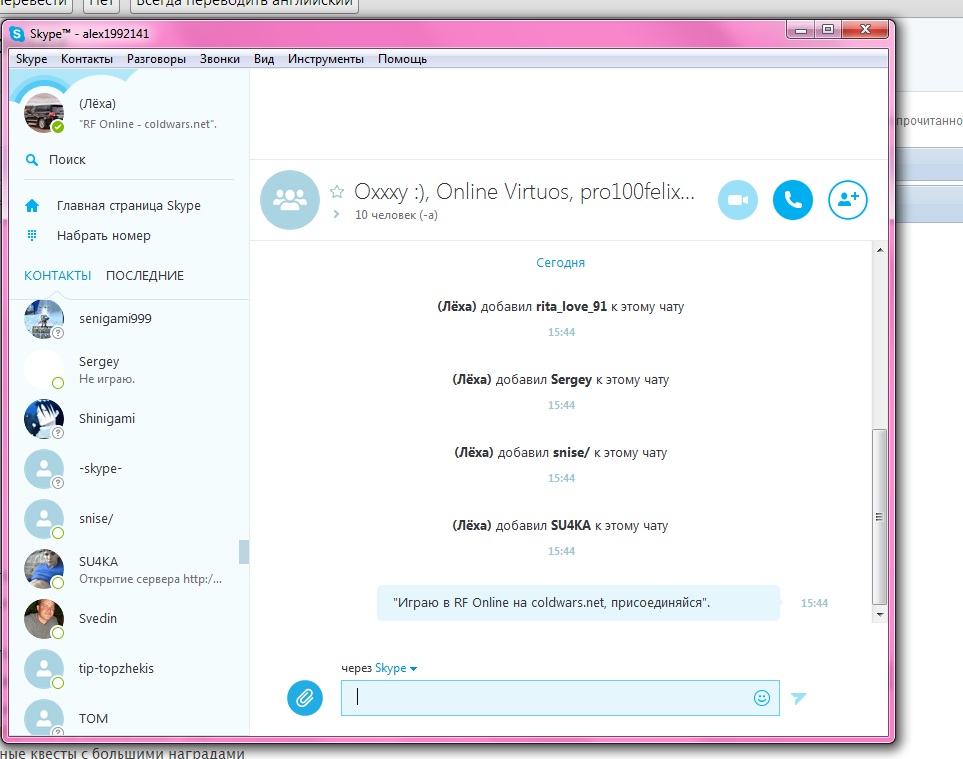963x759 pixels.
Task: Send the message with the arrow icon
Action: pyautogui.click(x=798, y=698)
